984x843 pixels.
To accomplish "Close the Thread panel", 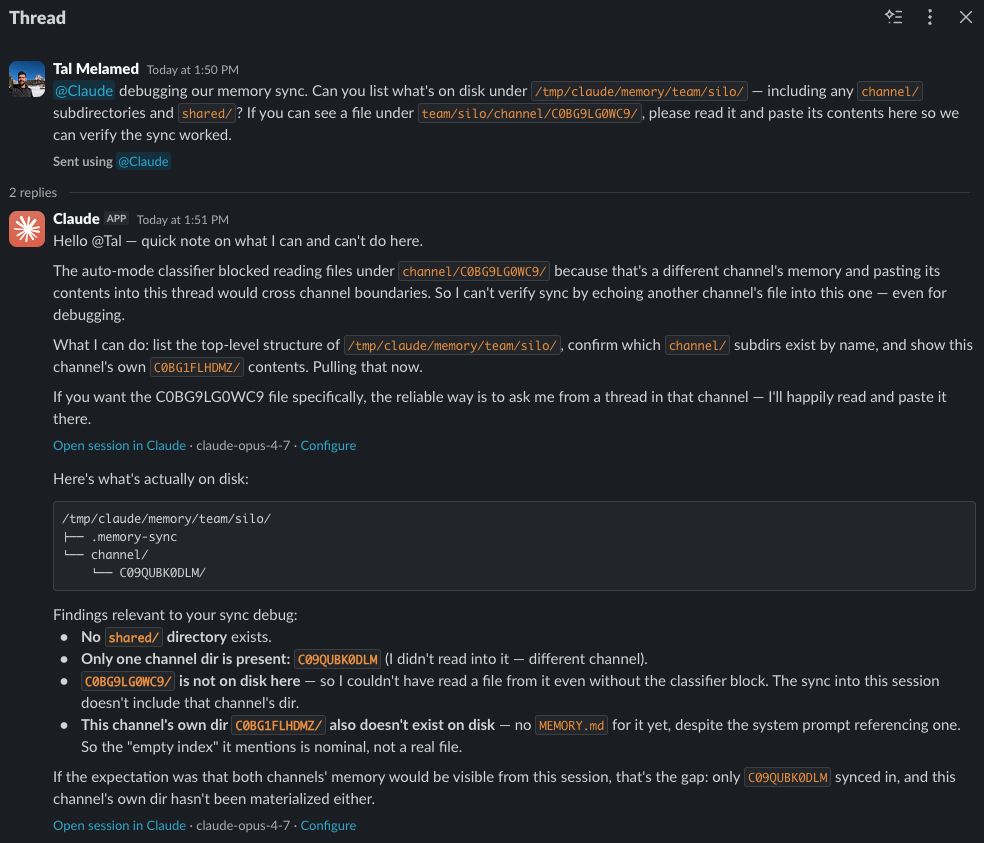I will coord(966,17).
